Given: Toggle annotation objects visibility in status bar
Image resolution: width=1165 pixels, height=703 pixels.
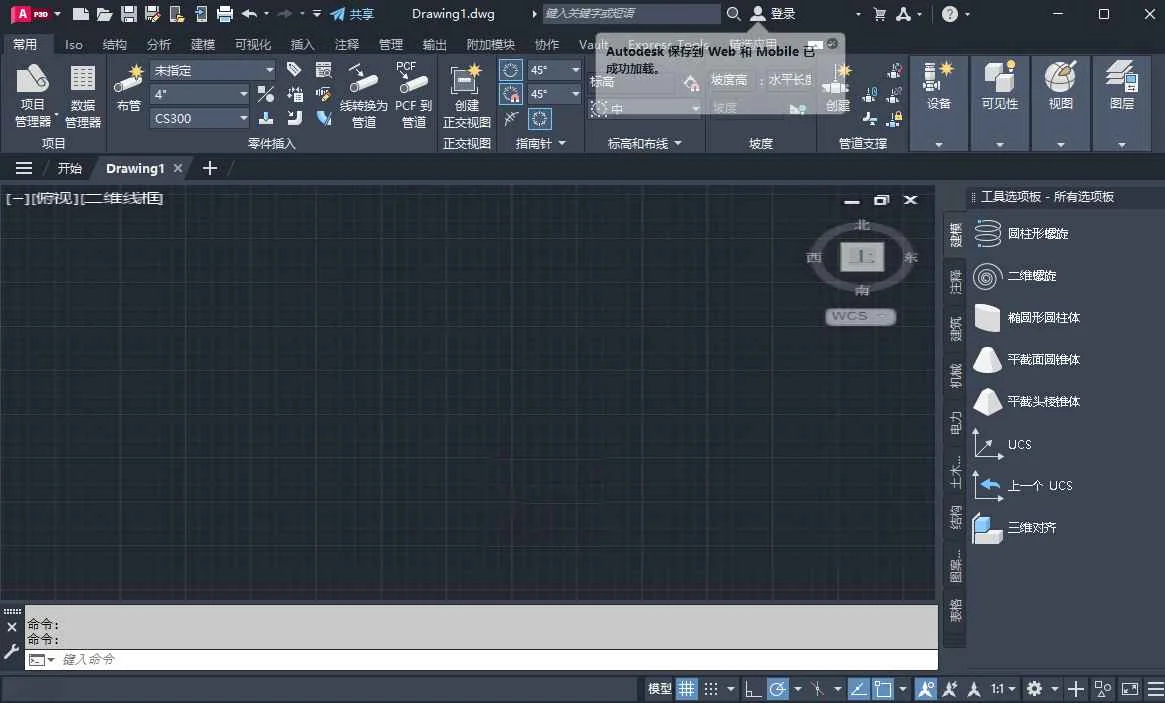Looking at the screenshot, I should point(926,689).
